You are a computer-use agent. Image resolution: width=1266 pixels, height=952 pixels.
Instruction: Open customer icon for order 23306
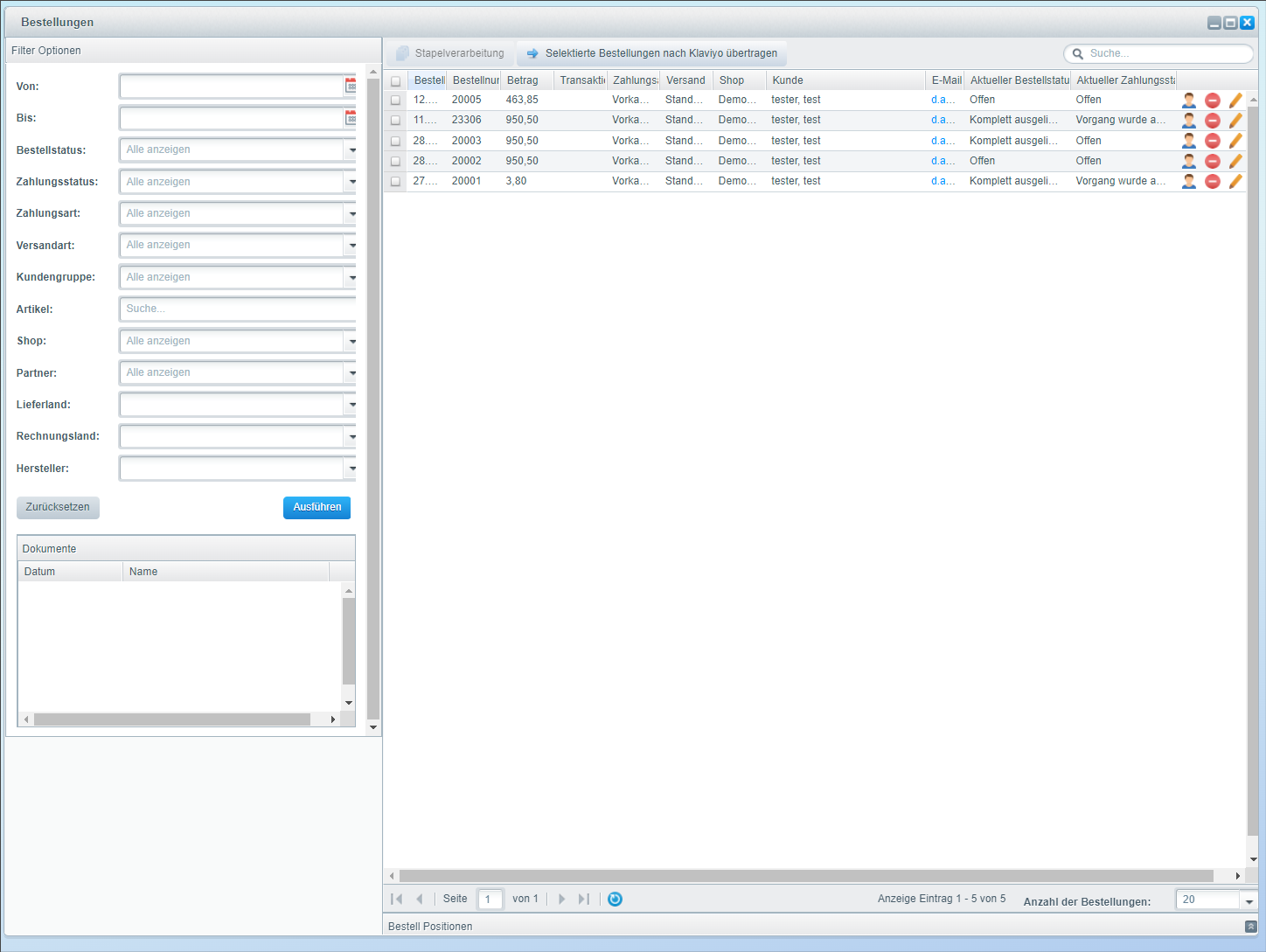pyautogui.click(x=1189, y=120)
